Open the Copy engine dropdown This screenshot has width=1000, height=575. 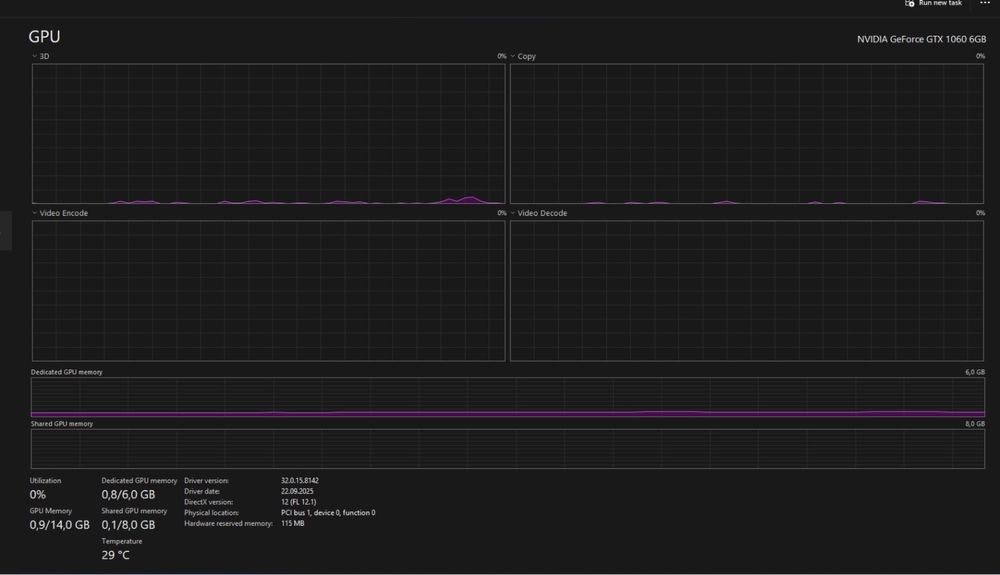[523, 56]
